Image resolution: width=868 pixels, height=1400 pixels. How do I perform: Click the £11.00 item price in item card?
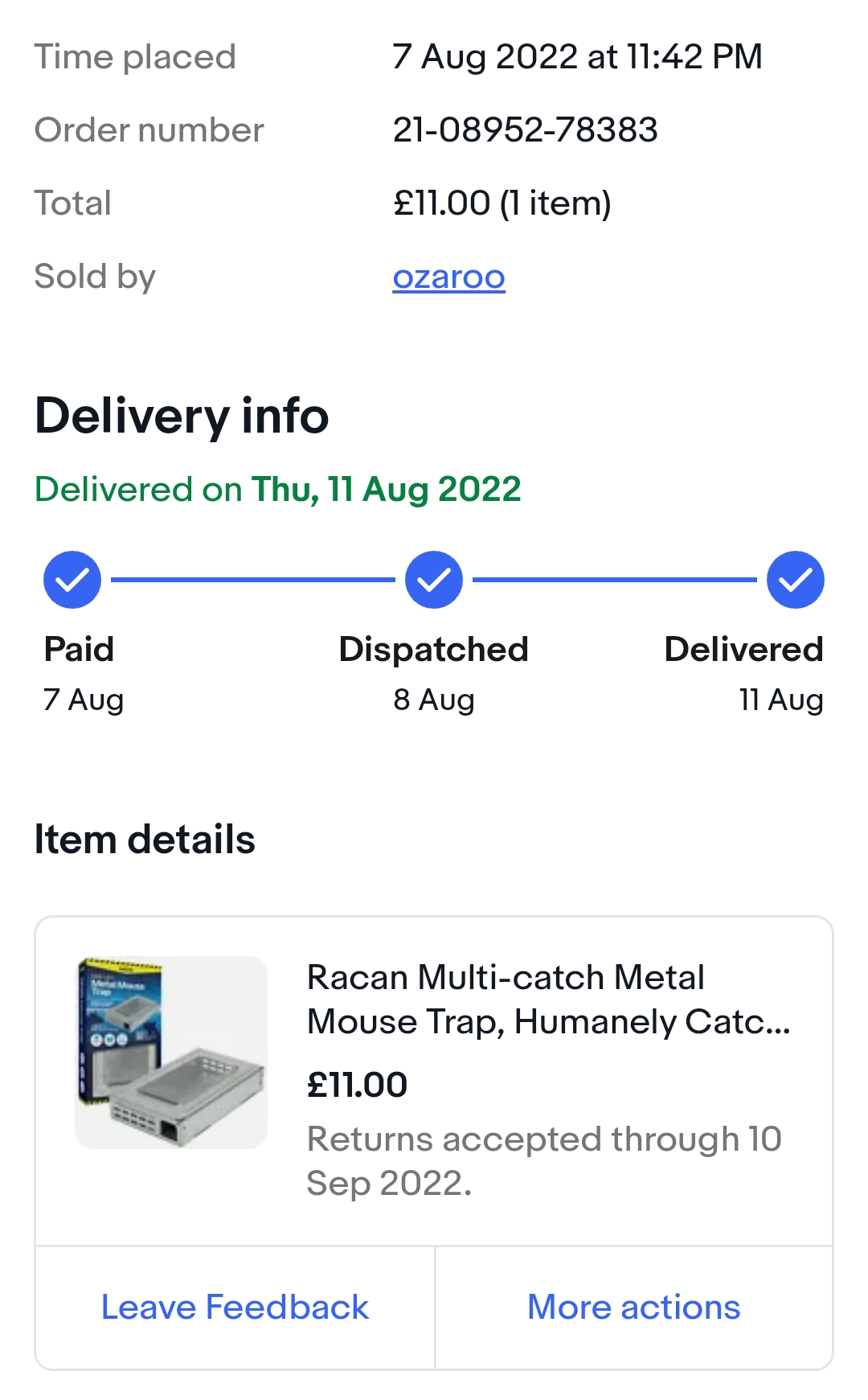click(x=358, y=1085)
